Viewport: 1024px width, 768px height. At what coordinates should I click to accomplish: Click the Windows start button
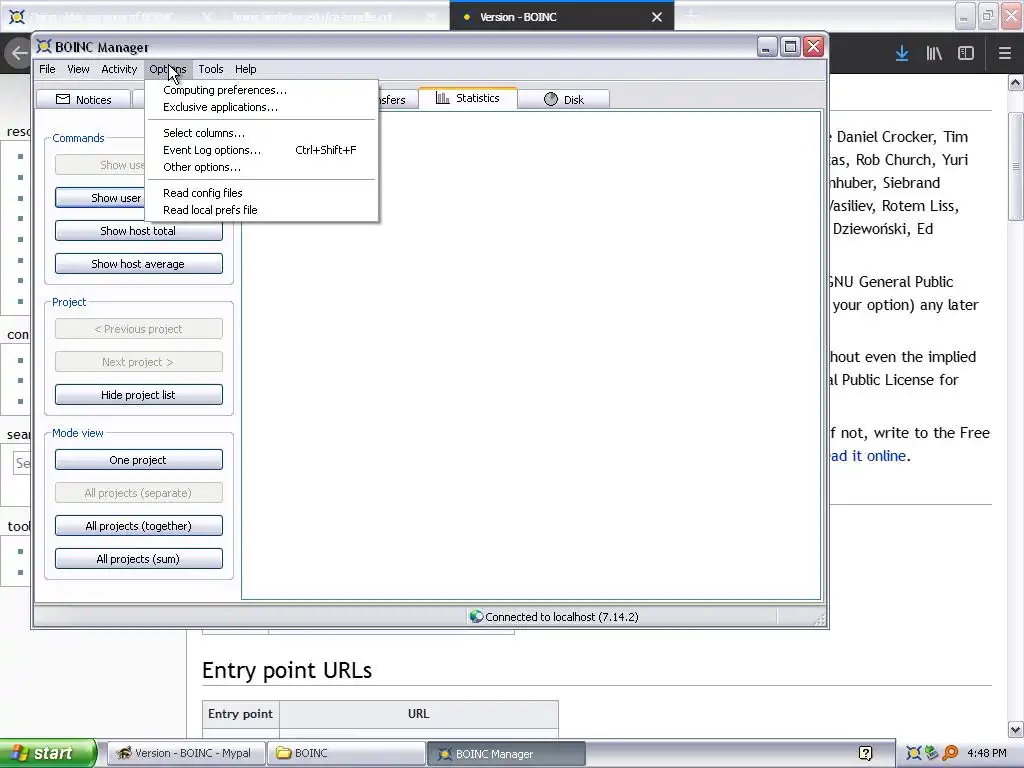48,753
